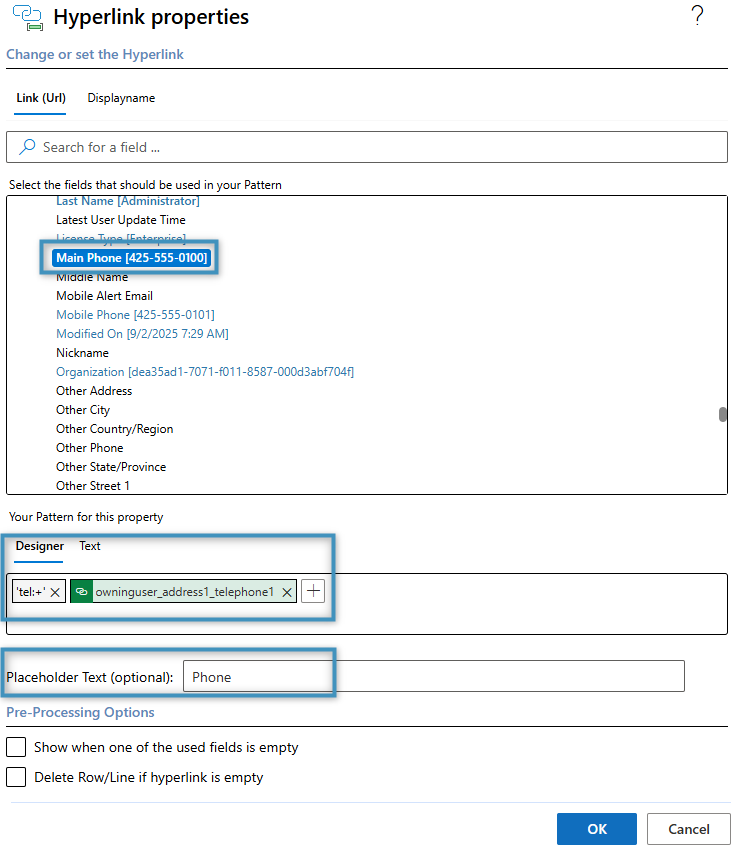The width and height of the screenshot is (740, 853).
Task: Choose the Organization field entry
Action: pos(204,372)
